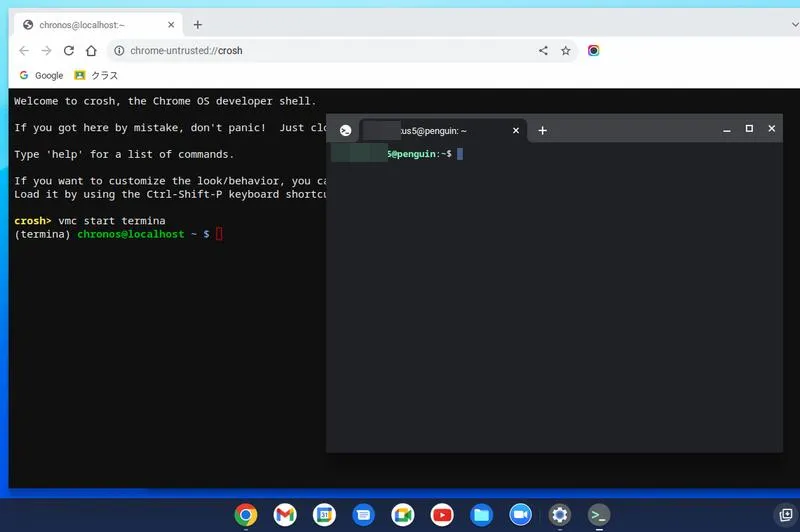
Task: Go back using the browser back arrow
Action: click(x=24, y=50)
